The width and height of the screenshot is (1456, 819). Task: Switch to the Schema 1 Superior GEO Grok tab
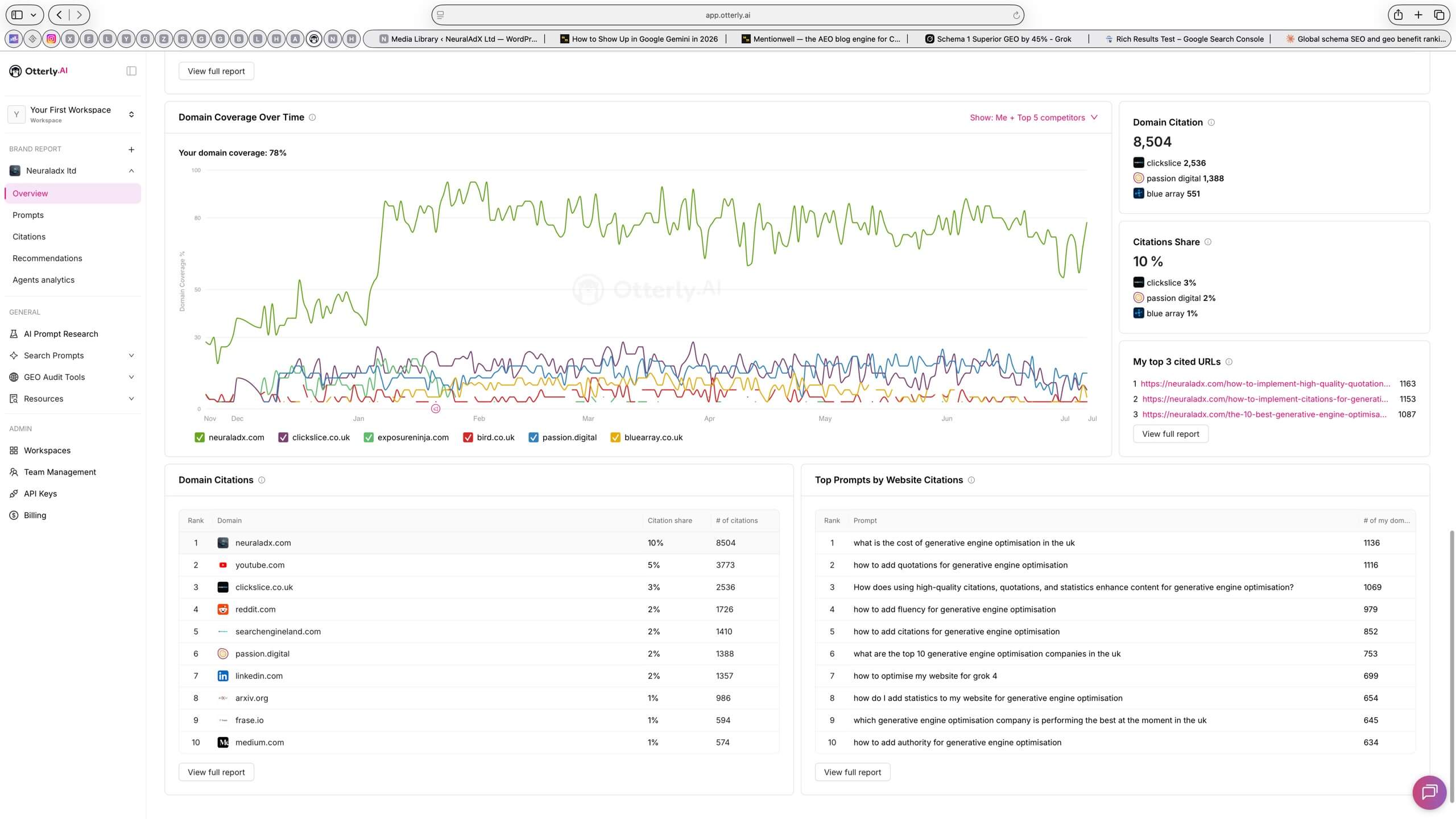998,39
